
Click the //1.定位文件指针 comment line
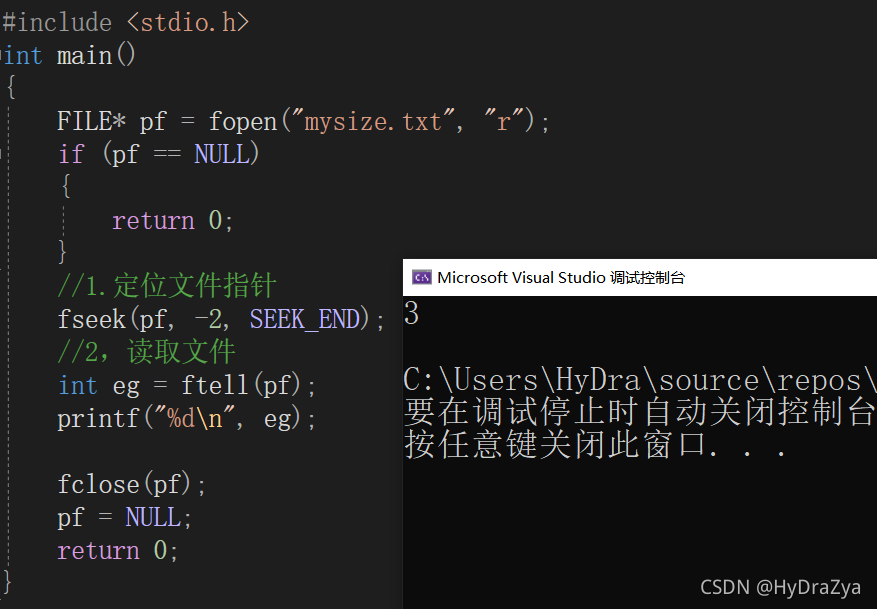[x=167, y=286]
